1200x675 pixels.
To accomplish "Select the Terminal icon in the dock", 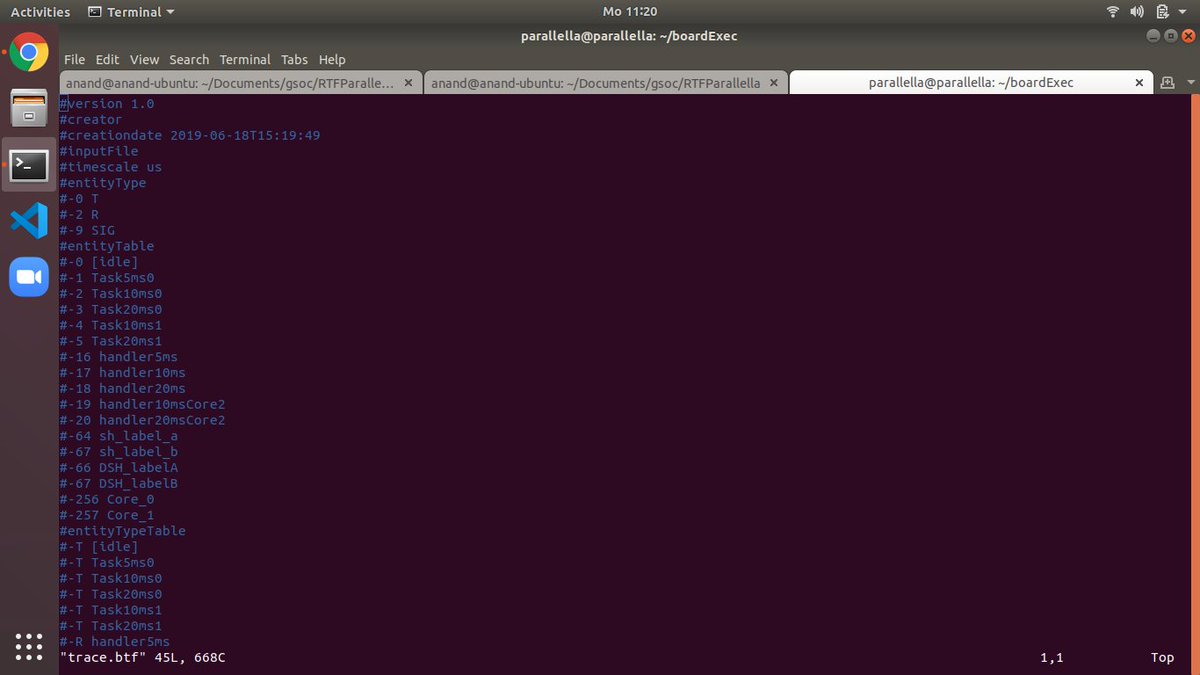I will pyautogui.click(x=29, y=165).
